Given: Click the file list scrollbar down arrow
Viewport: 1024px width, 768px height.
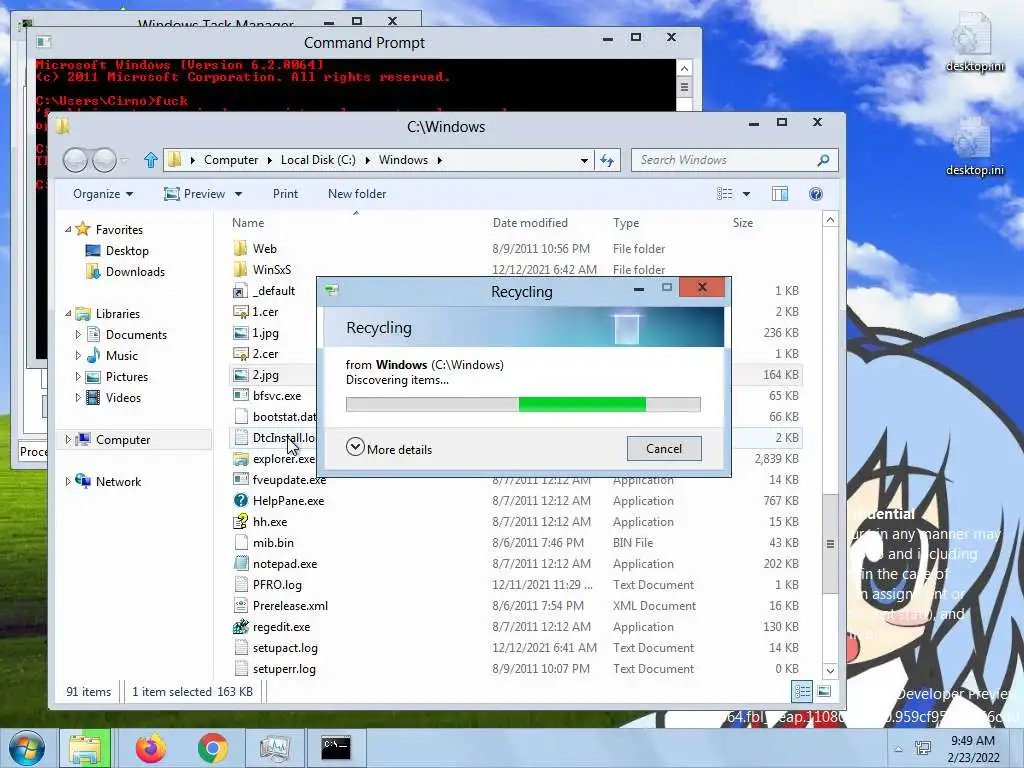Looking at the screenshot, I should pos(830,671).
